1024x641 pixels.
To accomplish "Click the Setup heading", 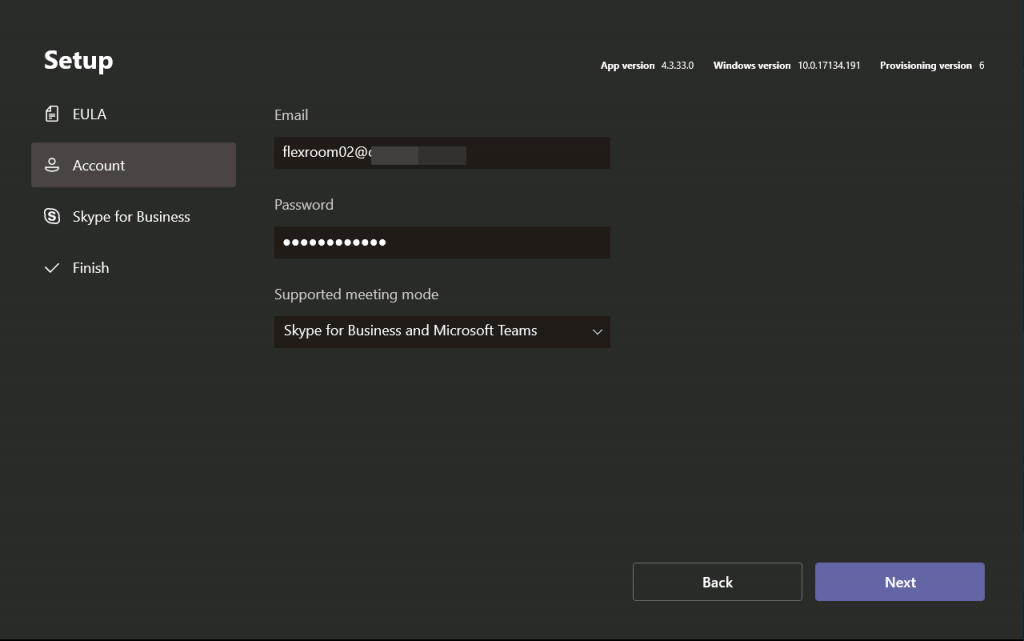I will point(78,60).
